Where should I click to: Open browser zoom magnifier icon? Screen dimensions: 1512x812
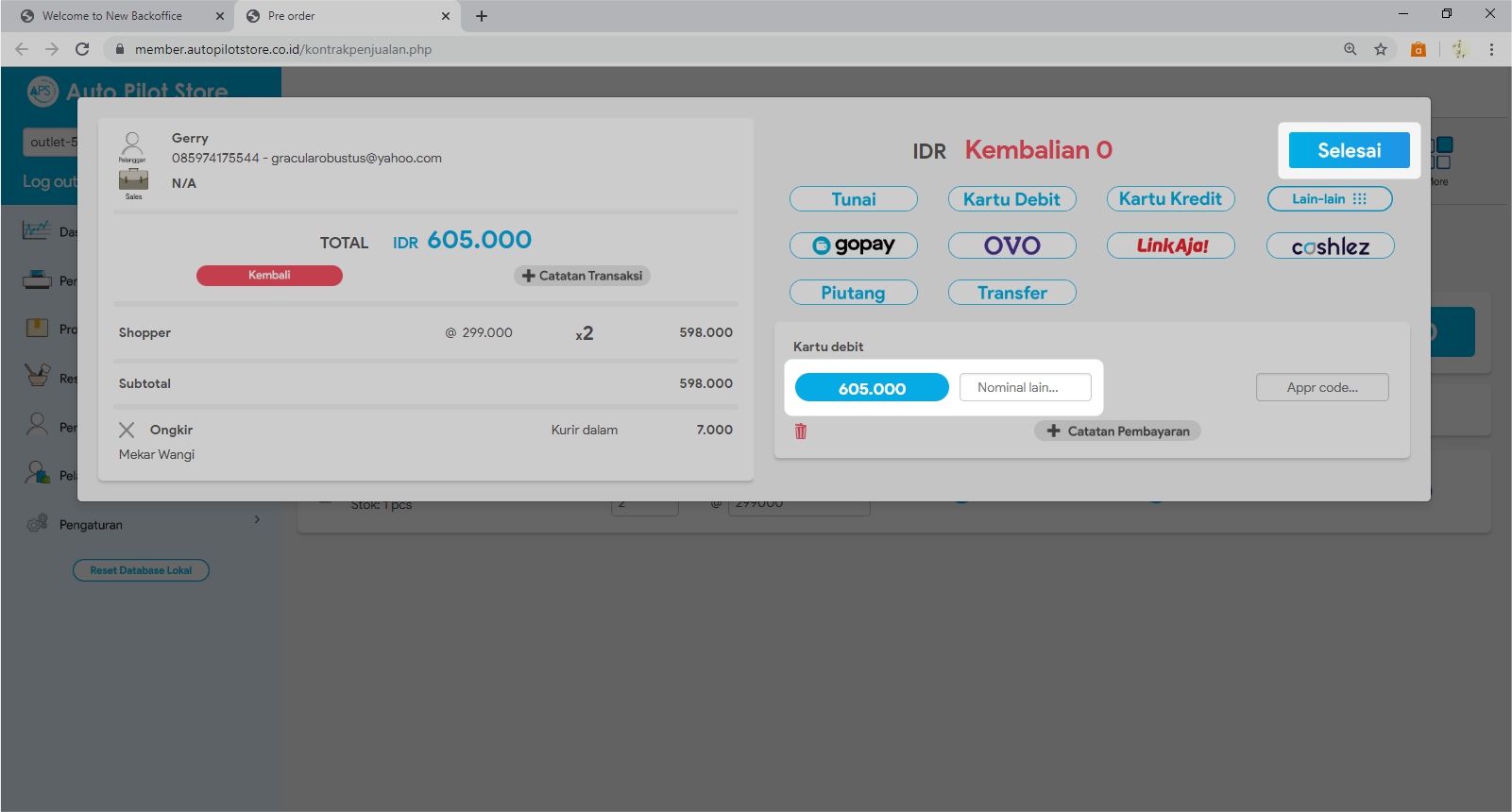[1351, 49]
